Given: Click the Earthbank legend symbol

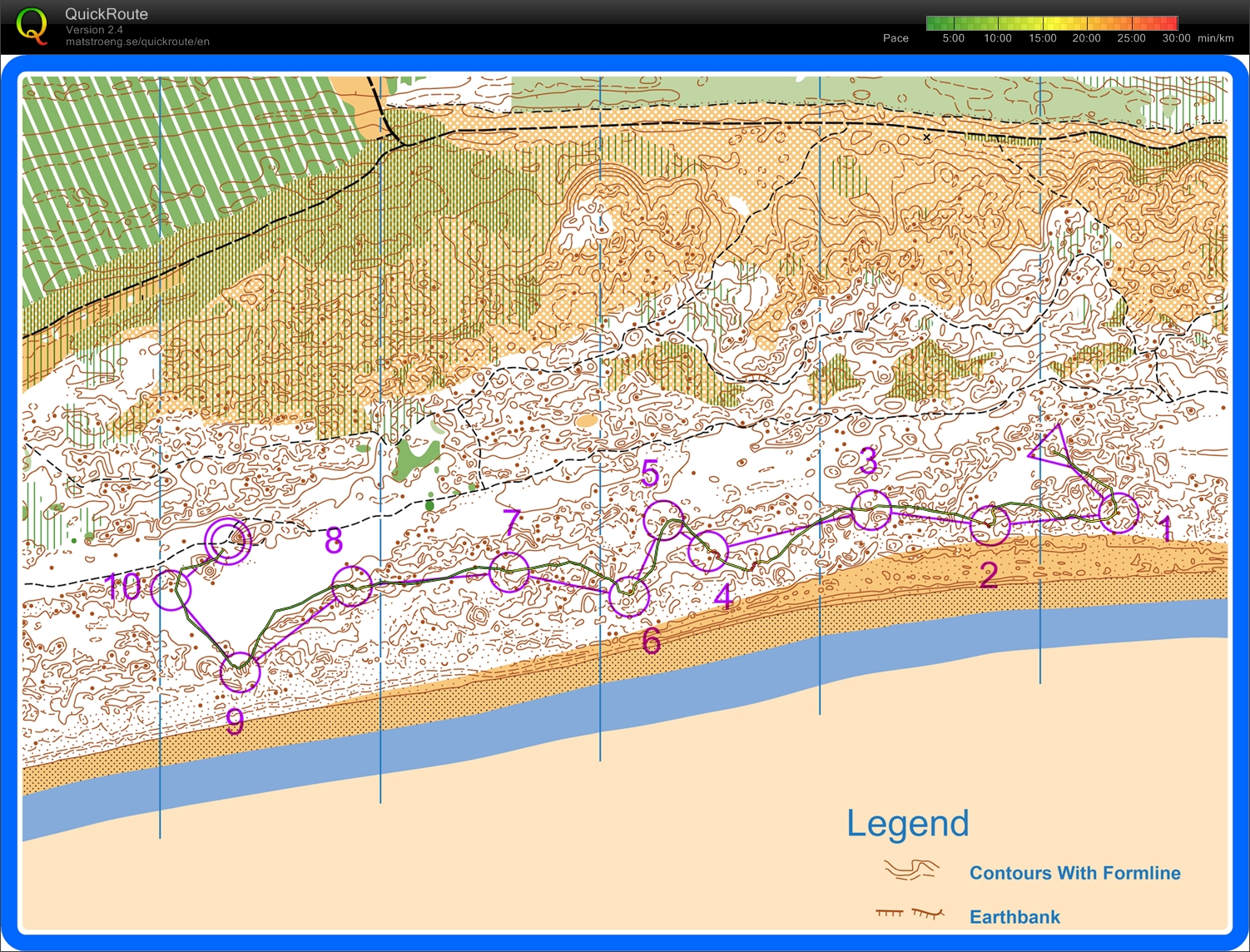Looking at the screenshot, I should pos(910,913).
